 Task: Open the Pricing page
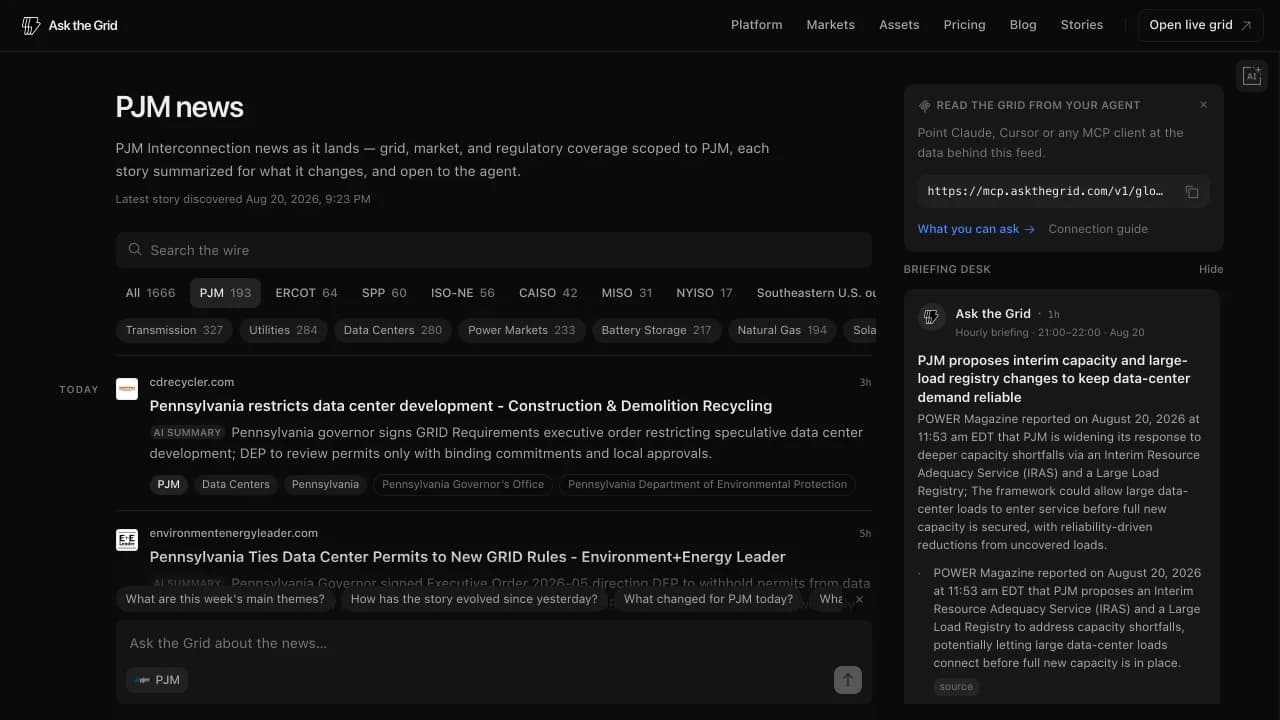pos(964,25)
